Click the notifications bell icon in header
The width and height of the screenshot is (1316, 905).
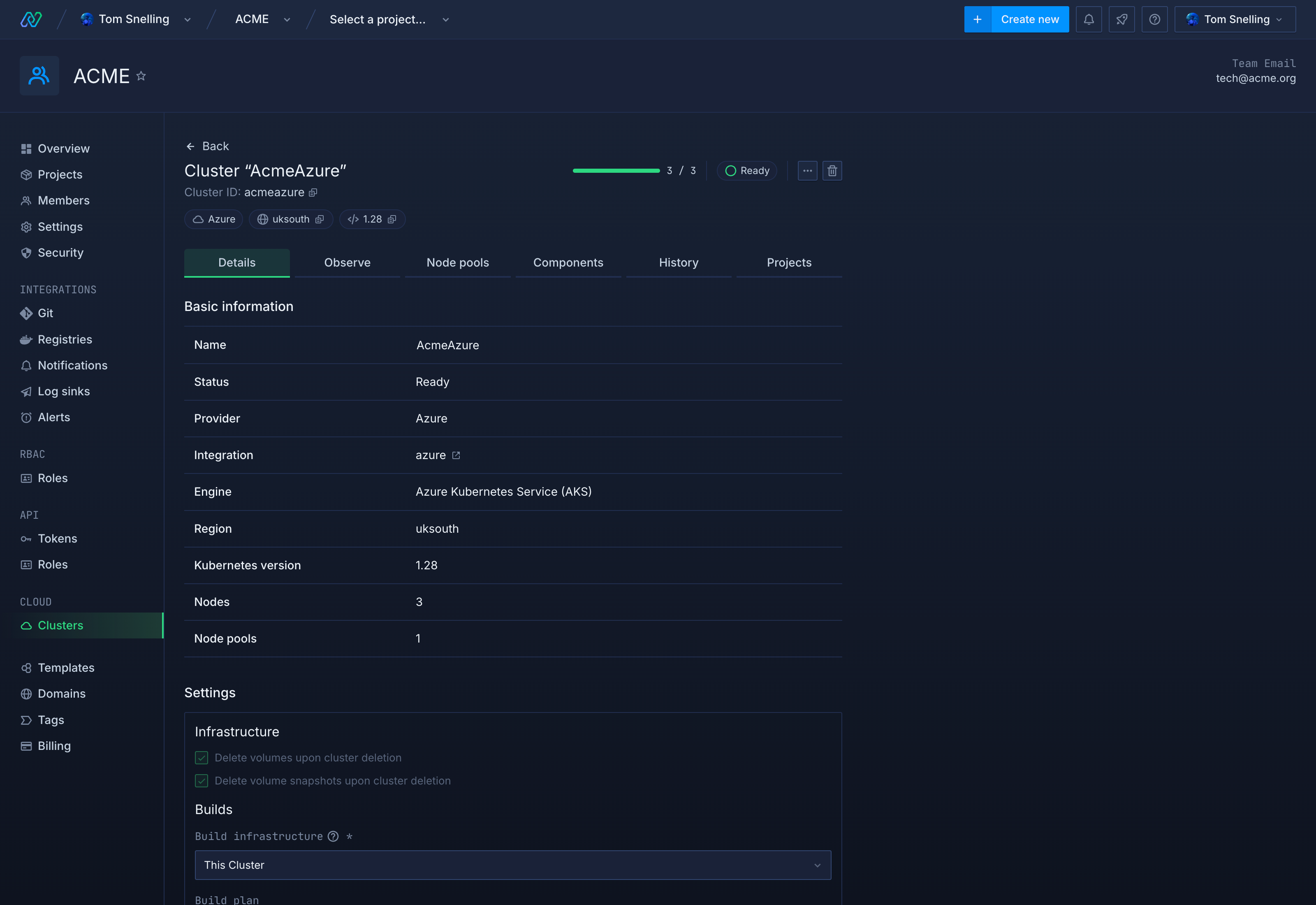tap(1088, 19)
